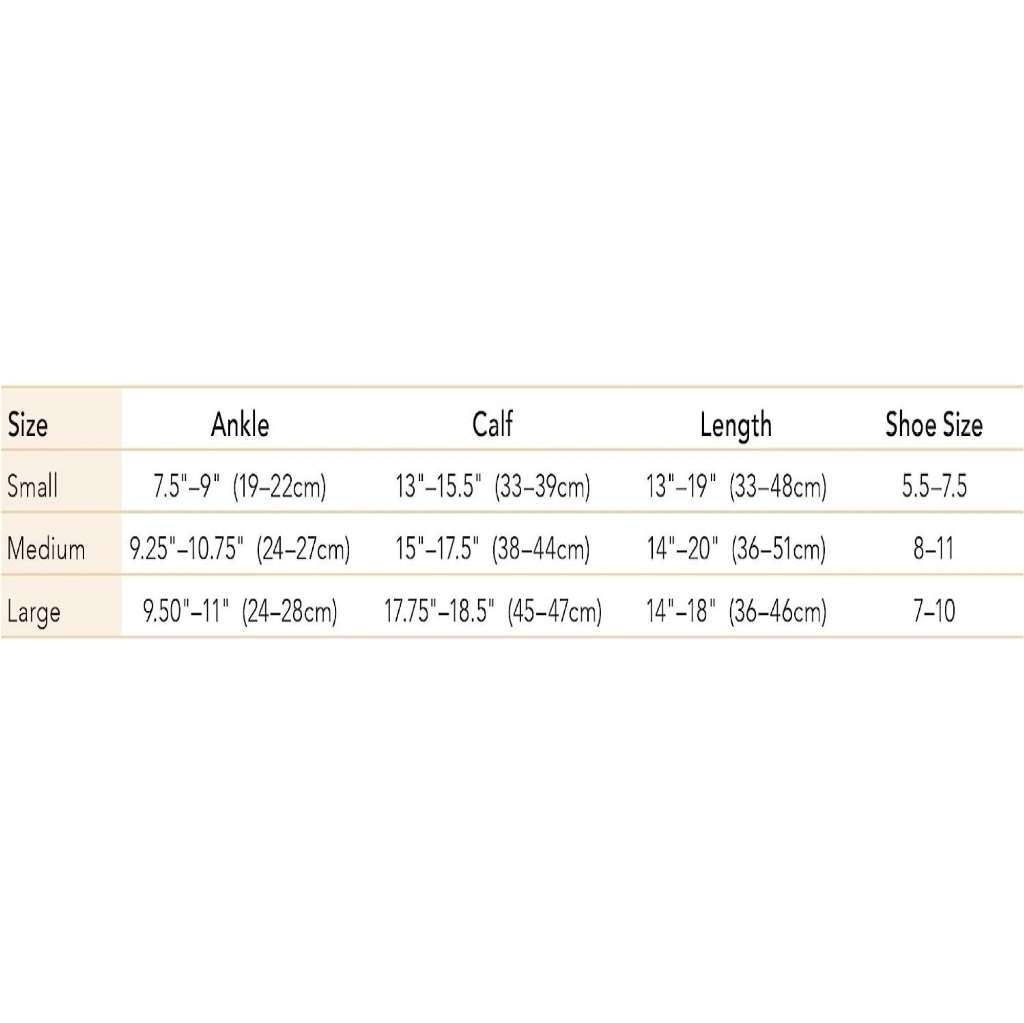This screenshot has height=1023, width=1024.
Task: Click Small shoe size 5.5–7.5
Action: pyautogui.click(x=933, y=487)
